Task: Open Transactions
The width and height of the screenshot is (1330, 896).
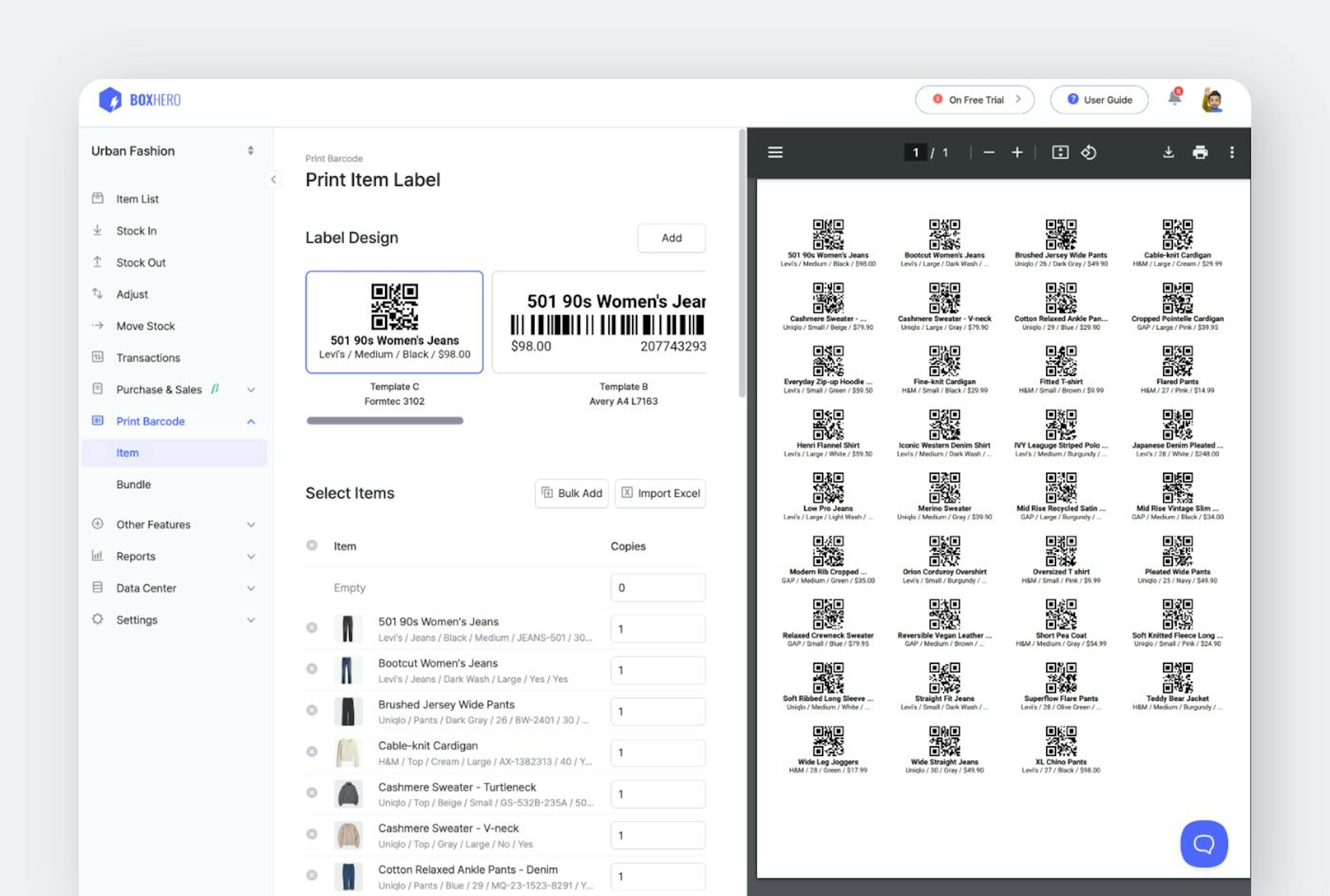Action: (x=174, y=358)
